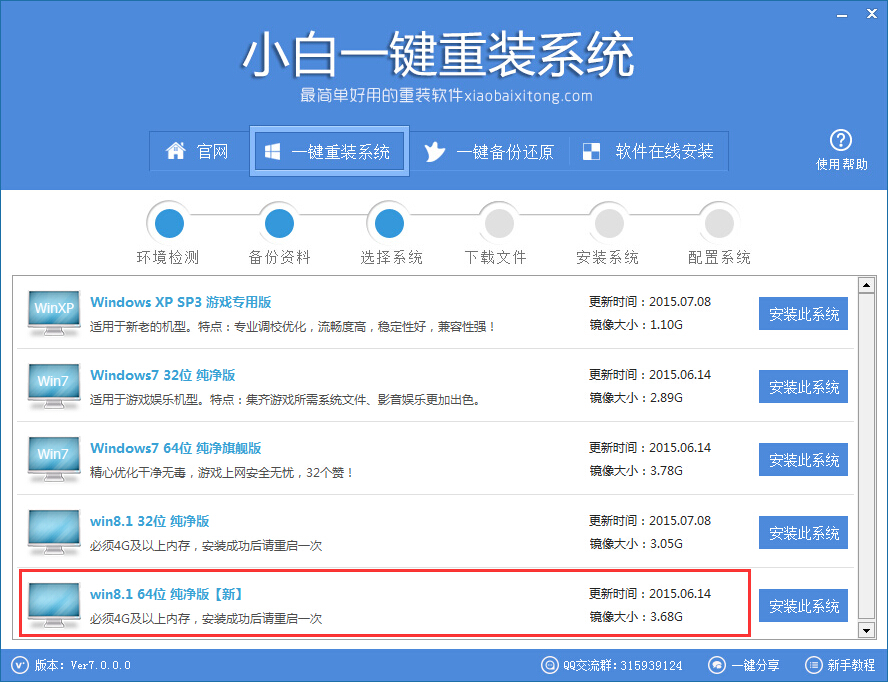Viewport: 888px width, 682px height.
Task: Click the 一键分享 share icon
Action: point(717,664)
